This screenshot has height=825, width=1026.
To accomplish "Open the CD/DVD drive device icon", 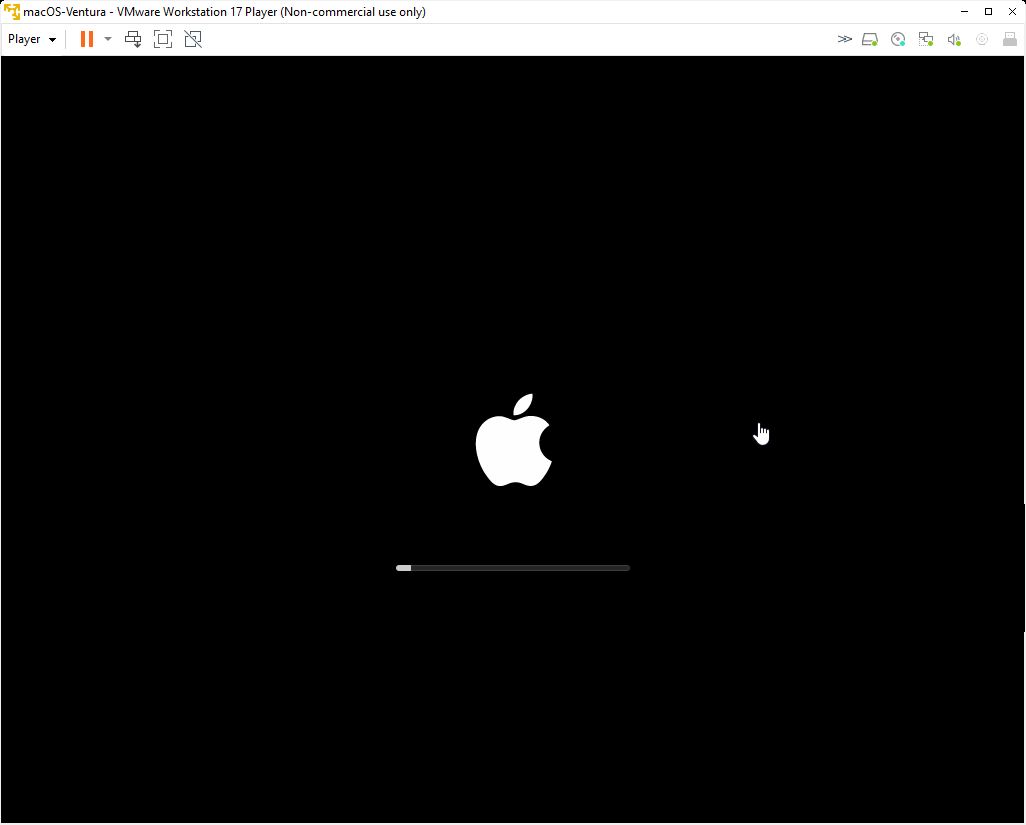I will (898, 39).
